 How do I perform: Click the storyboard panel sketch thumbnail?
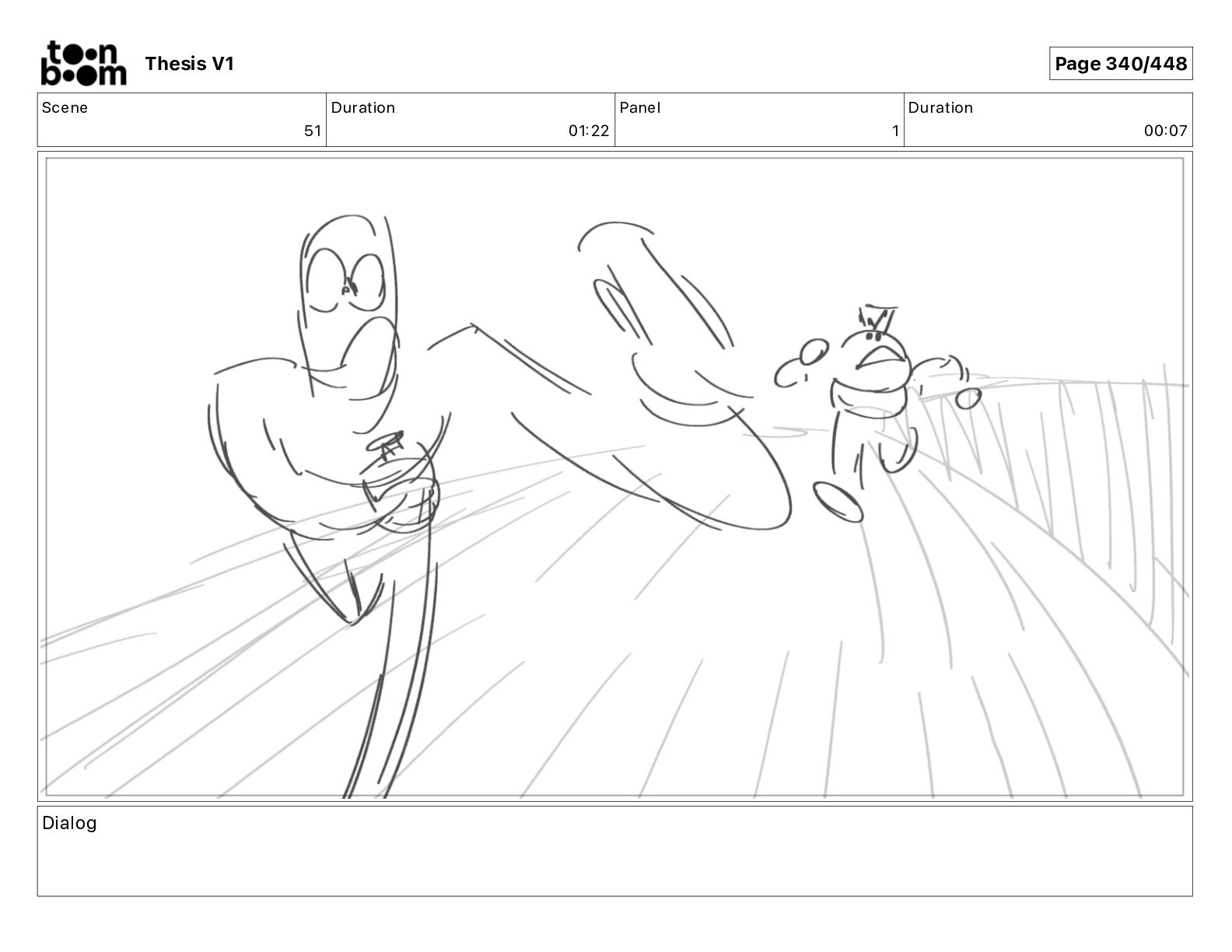pyautogui.click(x=614, y=477)
